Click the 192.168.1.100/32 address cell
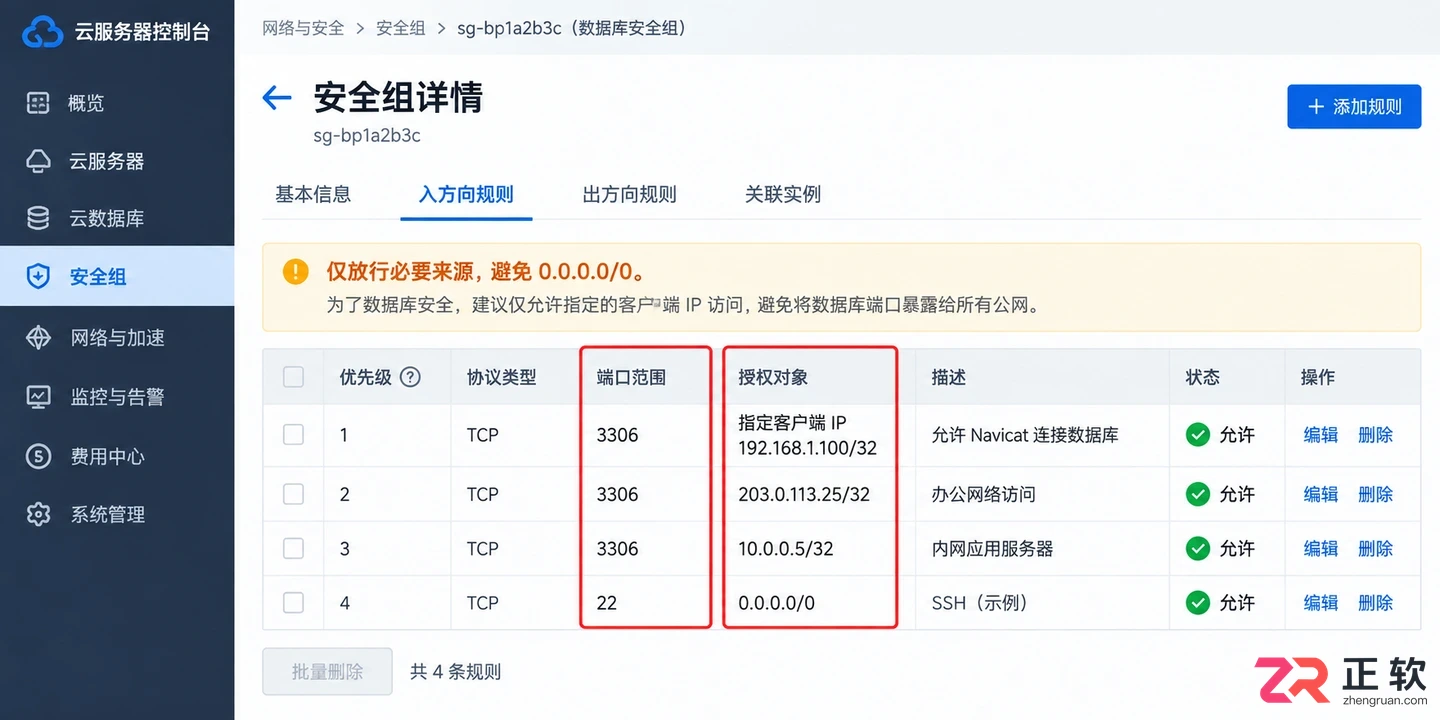 (x=808, y=448)
